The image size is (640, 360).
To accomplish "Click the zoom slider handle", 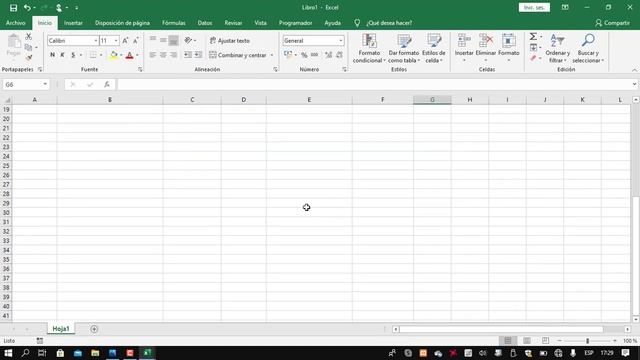I will 587,341.
